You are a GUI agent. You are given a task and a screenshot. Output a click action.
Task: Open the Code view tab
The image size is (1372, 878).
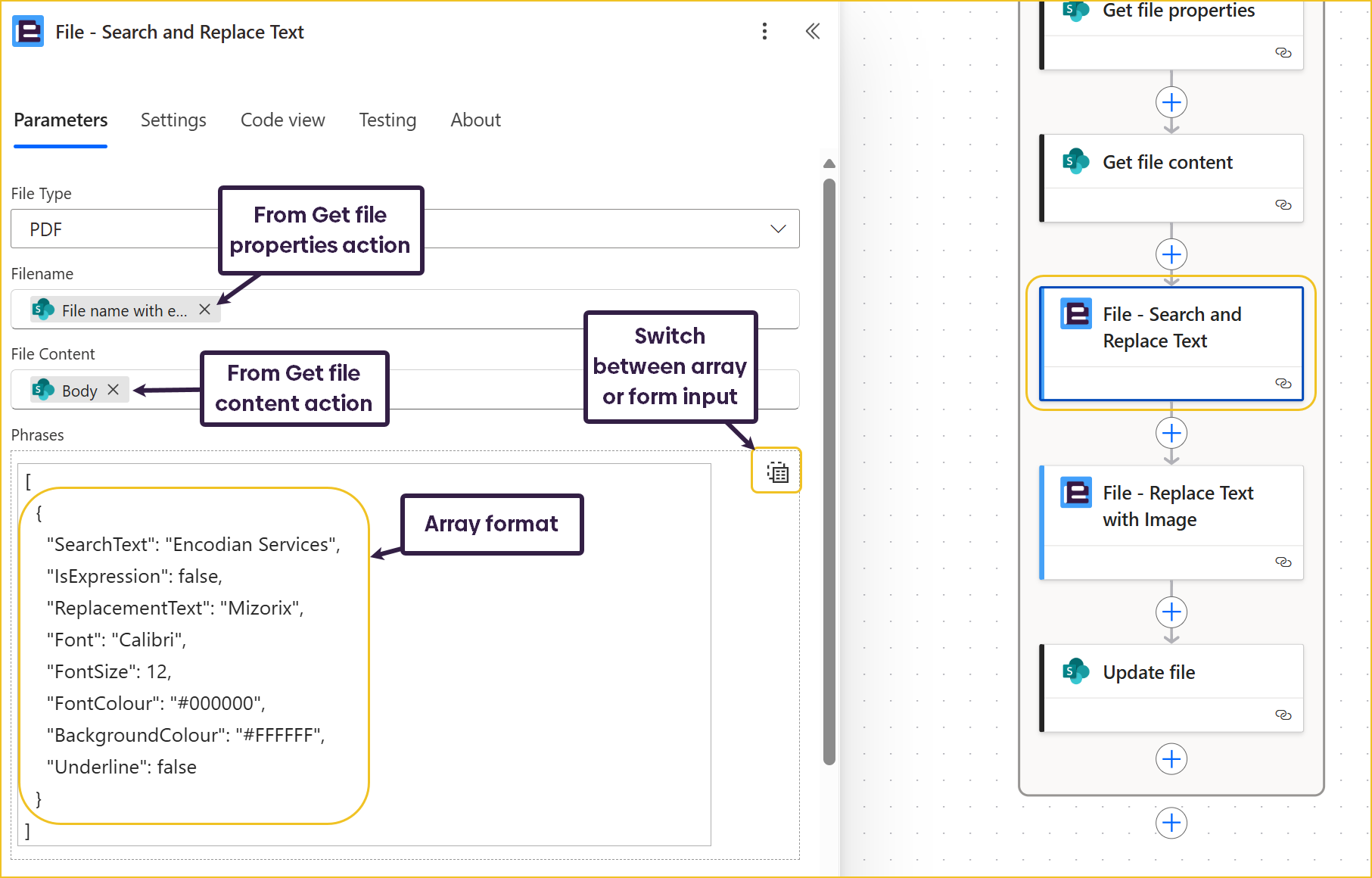(x=282, y=120)
